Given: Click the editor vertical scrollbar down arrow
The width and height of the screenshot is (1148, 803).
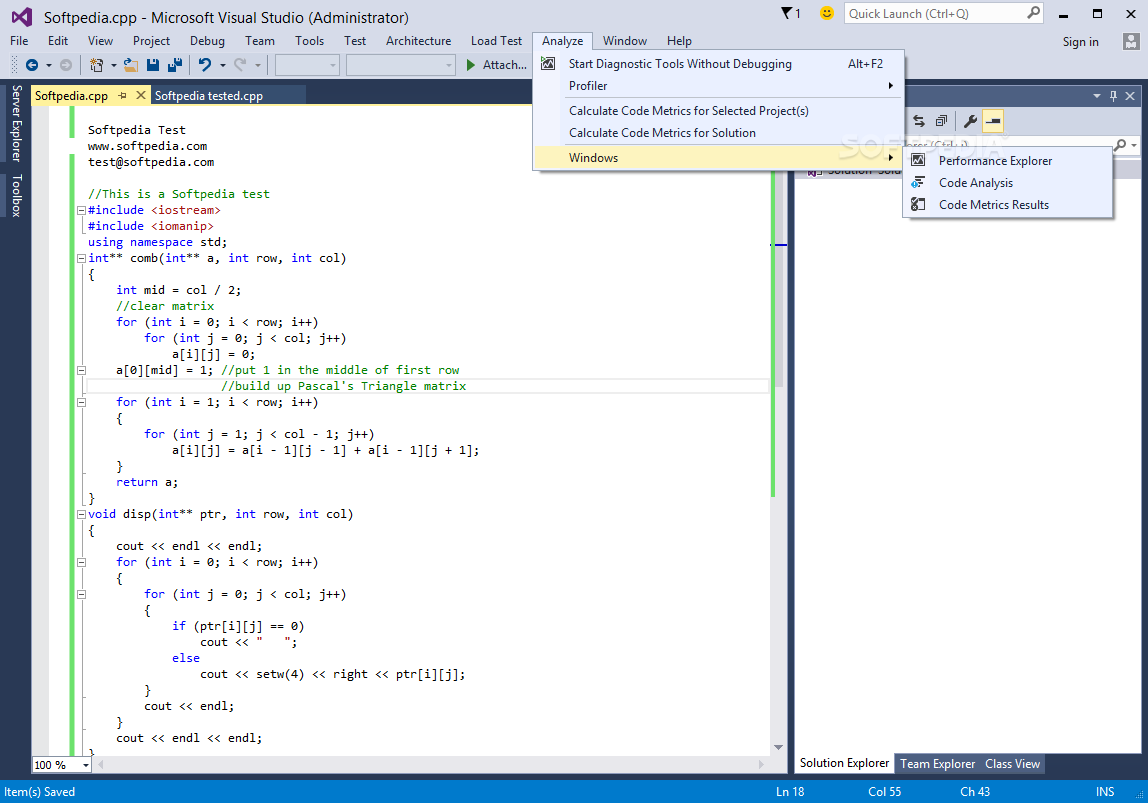Looking at the screenshot, I should coord(778,747).
